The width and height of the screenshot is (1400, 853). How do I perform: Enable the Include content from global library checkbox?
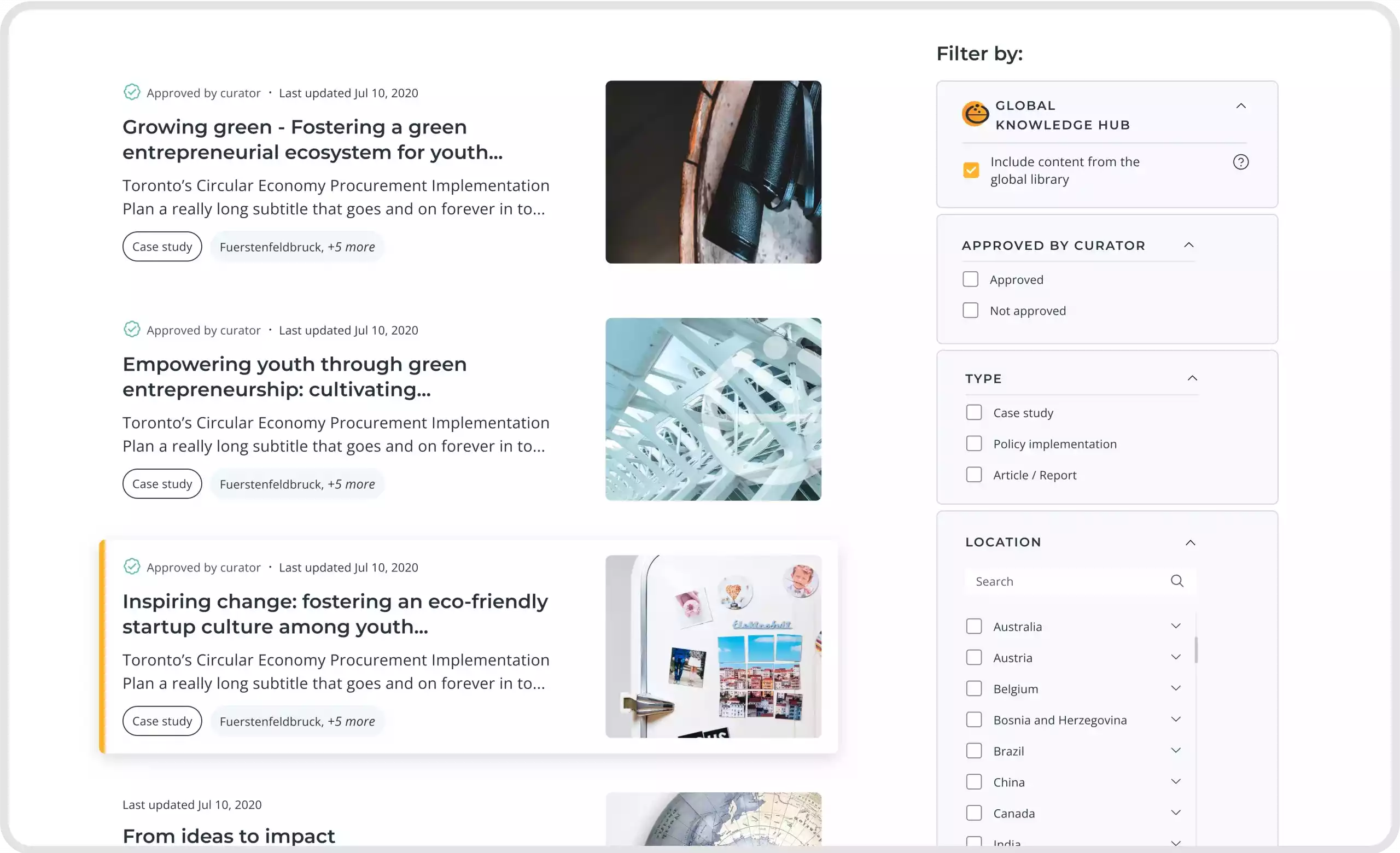tap(971, 170)
